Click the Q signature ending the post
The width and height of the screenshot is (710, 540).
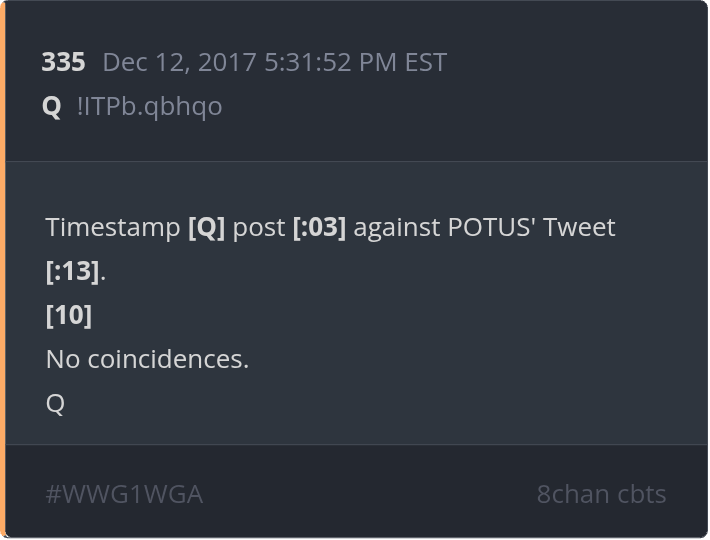[x=55, y=403]
